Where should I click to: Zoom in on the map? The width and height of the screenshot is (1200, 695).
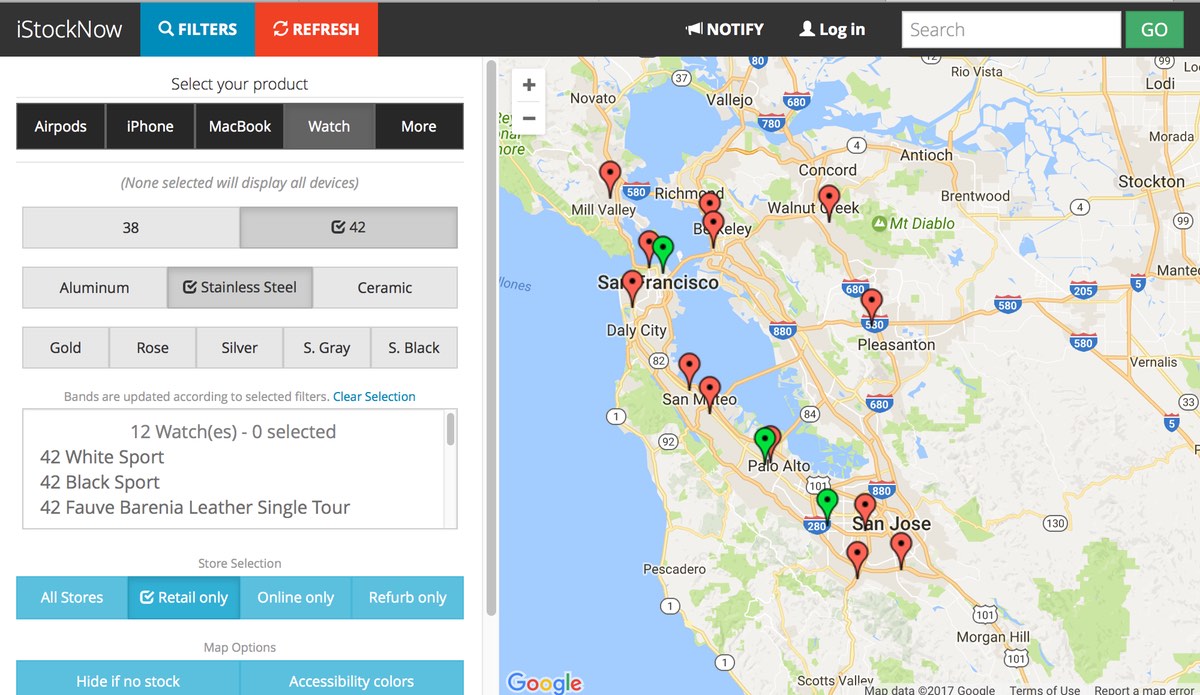pyautogui.click(x=529, y=85)
